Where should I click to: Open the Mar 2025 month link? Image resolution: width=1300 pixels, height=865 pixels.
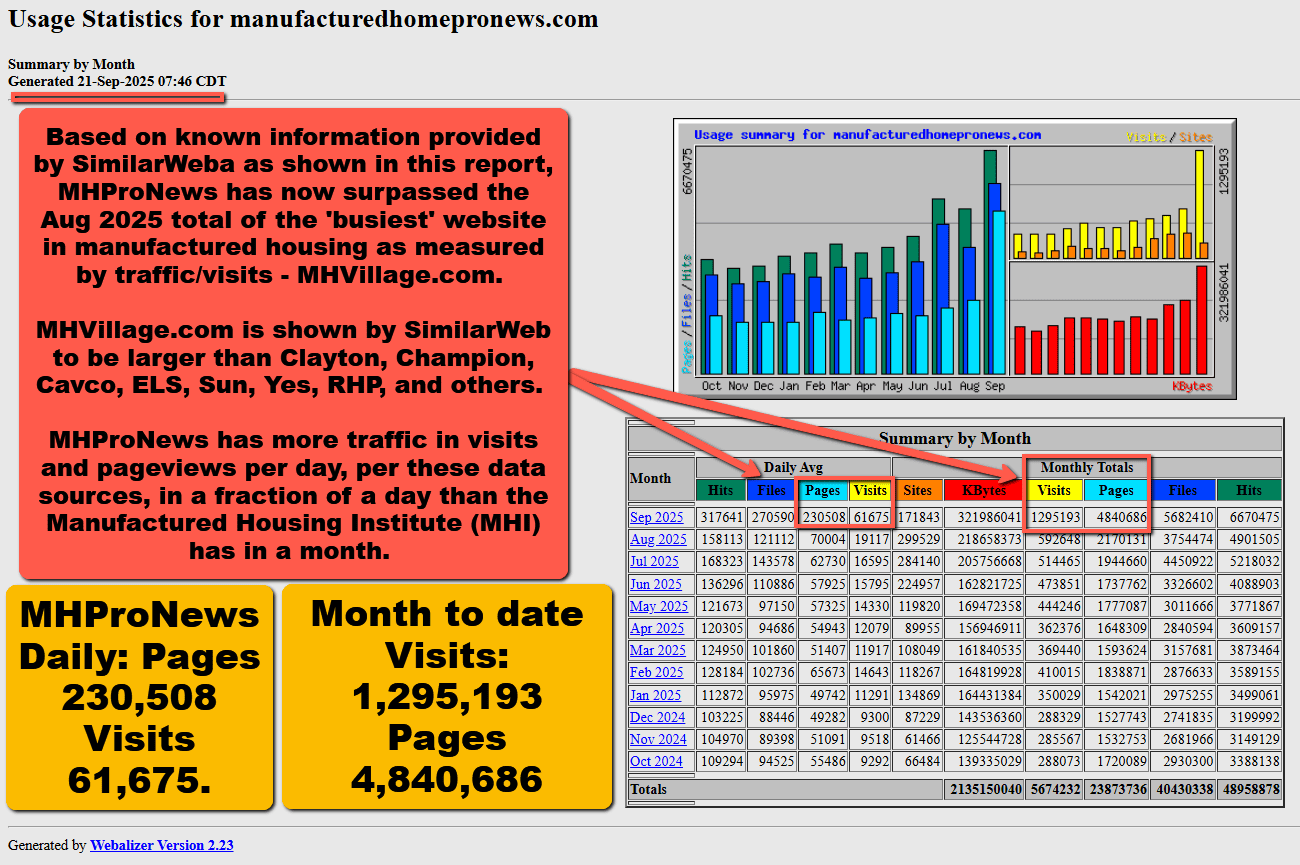(x=658, y=650)
